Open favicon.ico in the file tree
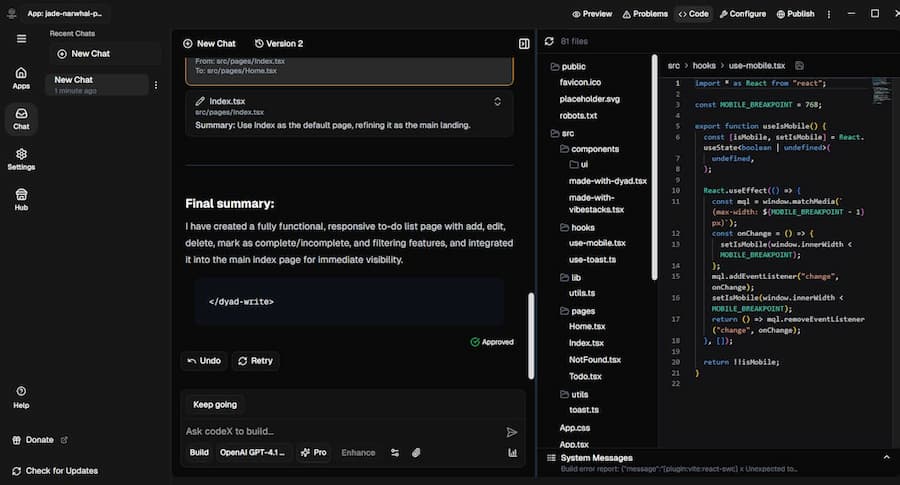This screenshot has height=485, width=900. point(580,83)
